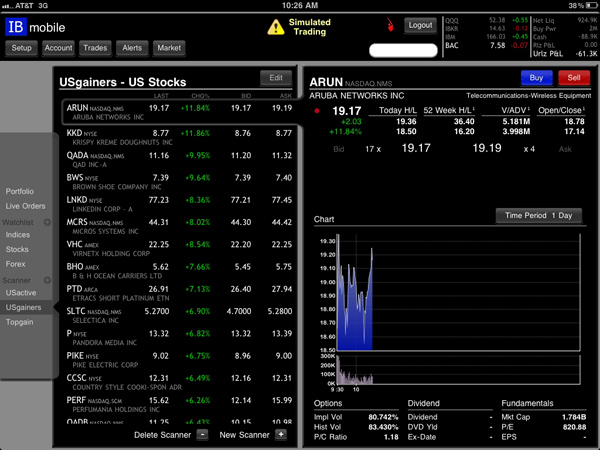Open the Market menu
The height and width of the screenshot is (450, 600).
point(169,48)
